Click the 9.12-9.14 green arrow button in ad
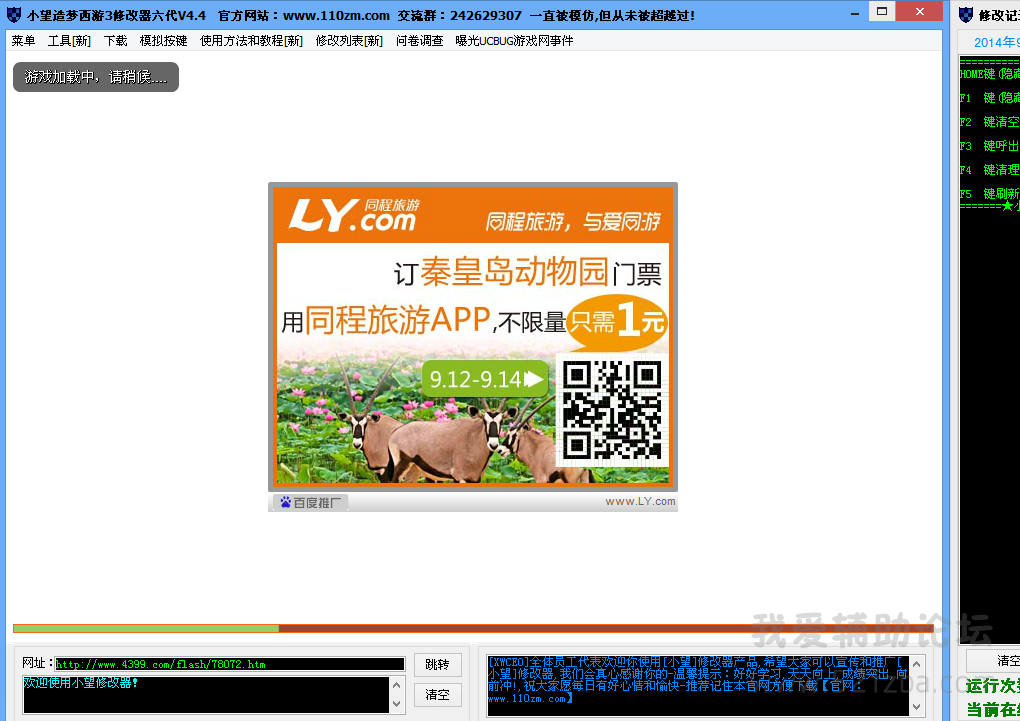The width and height of the screenshot is (1020, 721). (x=485, y=379)
